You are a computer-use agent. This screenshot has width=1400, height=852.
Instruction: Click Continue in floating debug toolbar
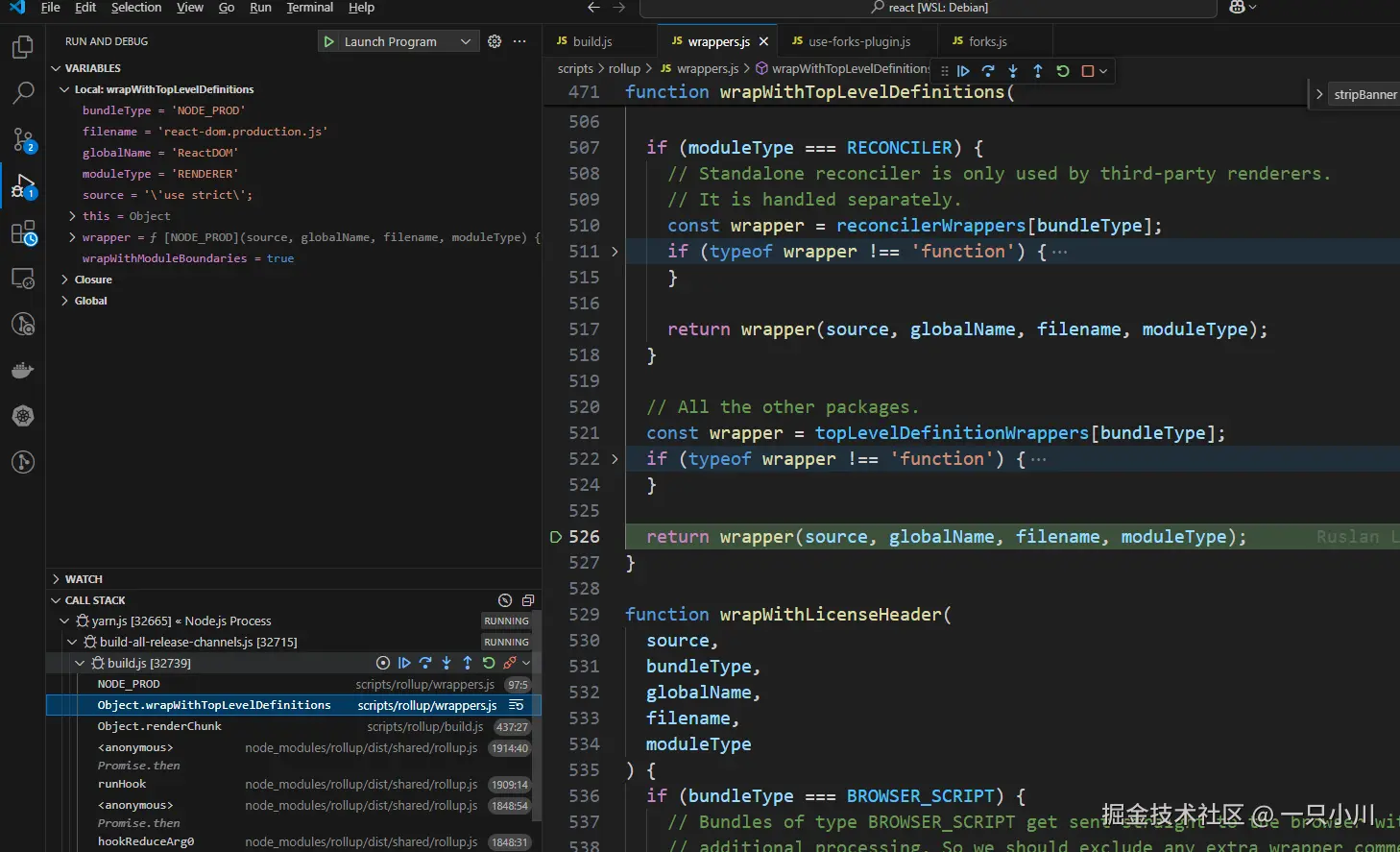[x=963, y=71]
